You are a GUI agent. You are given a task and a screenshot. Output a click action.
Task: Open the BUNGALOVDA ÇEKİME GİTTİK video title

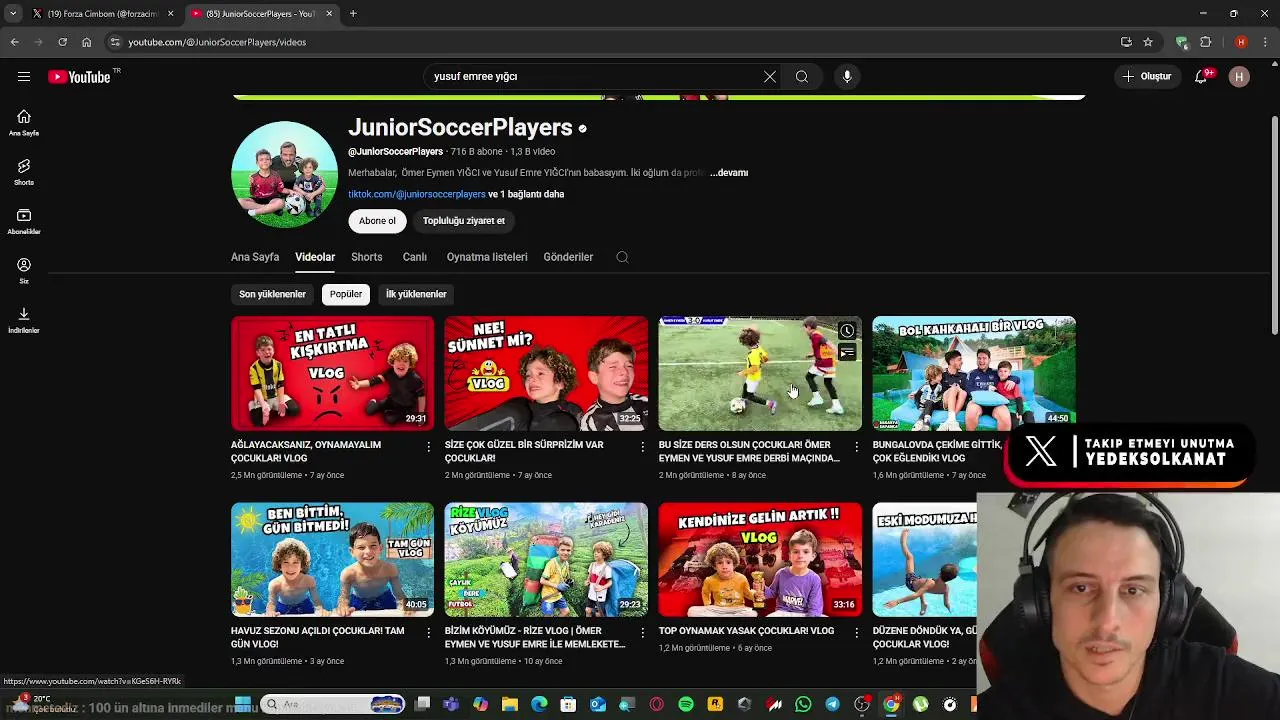(937, 451)
